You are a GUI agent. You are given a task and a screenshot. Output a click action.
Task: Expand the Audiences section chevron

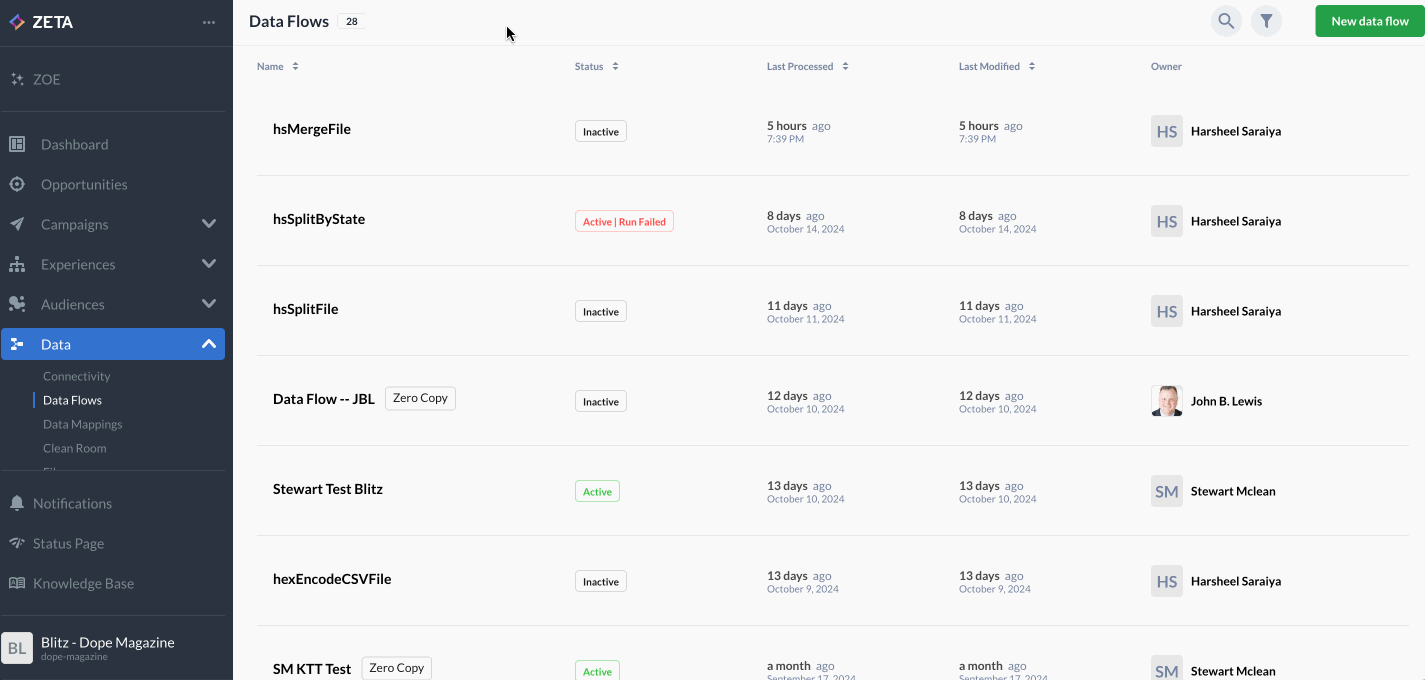(208, 304)
